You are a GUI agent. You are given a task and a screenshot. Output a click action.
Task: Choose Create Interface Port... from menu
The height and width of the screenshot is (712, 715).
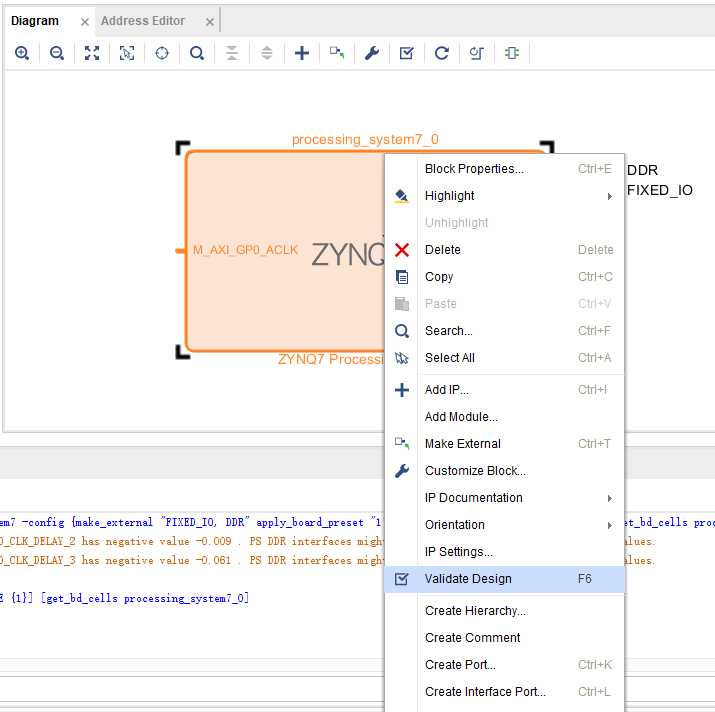504,692
